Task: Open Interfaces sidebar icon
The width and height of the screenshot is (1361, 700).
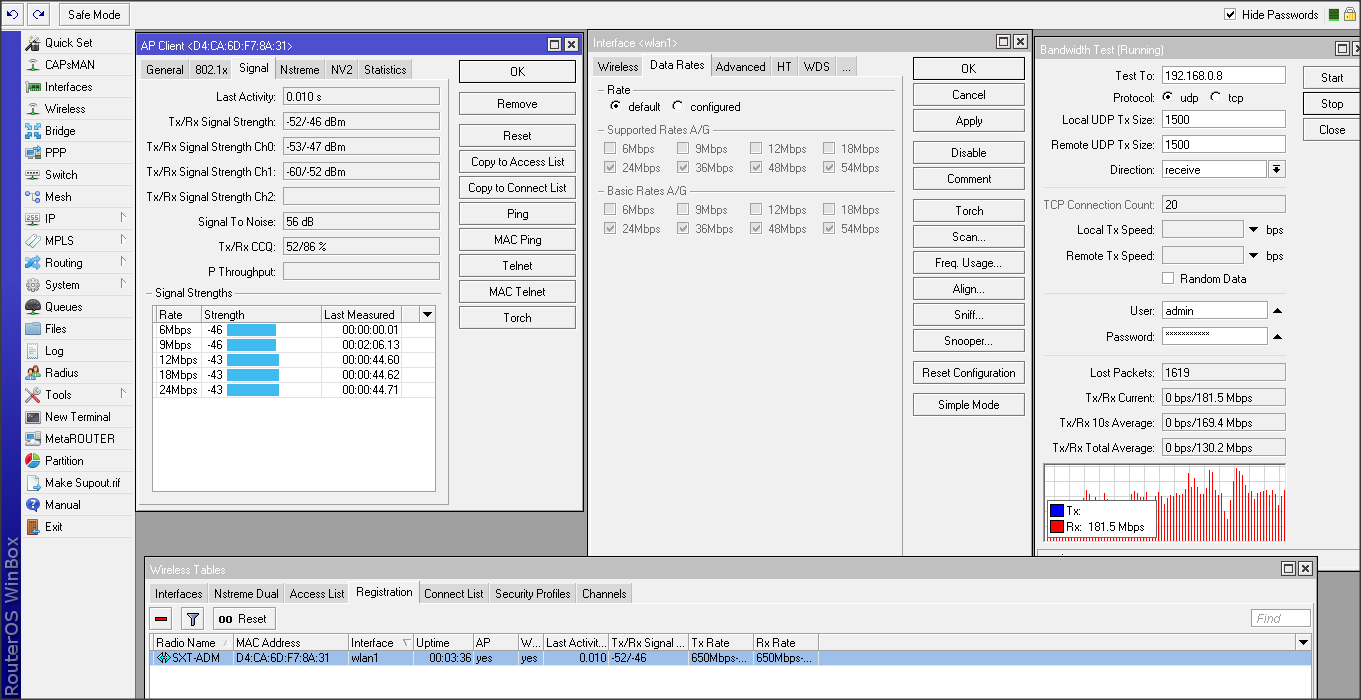Action: point(33,87)
